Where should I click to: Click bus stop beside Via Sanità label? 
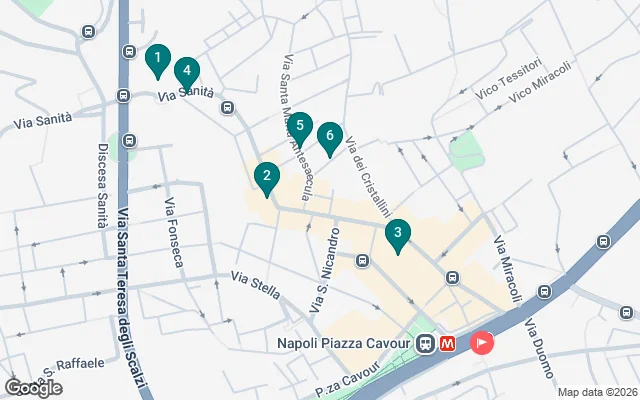[x=227, y=108]
